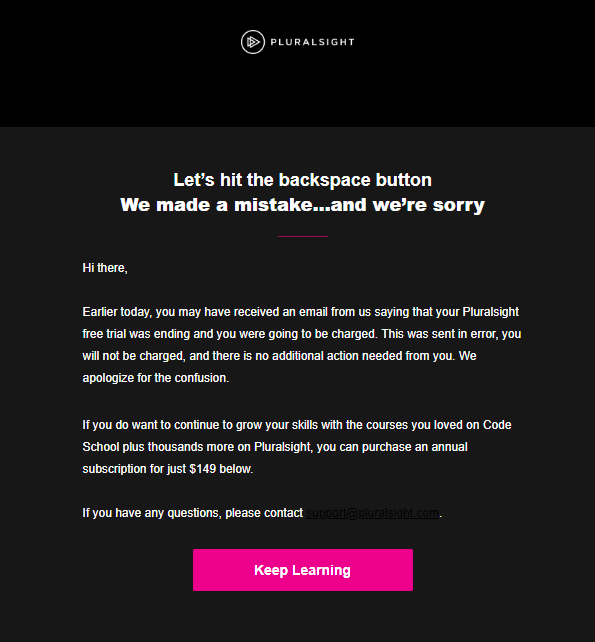Click the words "Code" at the end of the courses line
This screenshot has width=595, height=642.
[x=497, y=425]
